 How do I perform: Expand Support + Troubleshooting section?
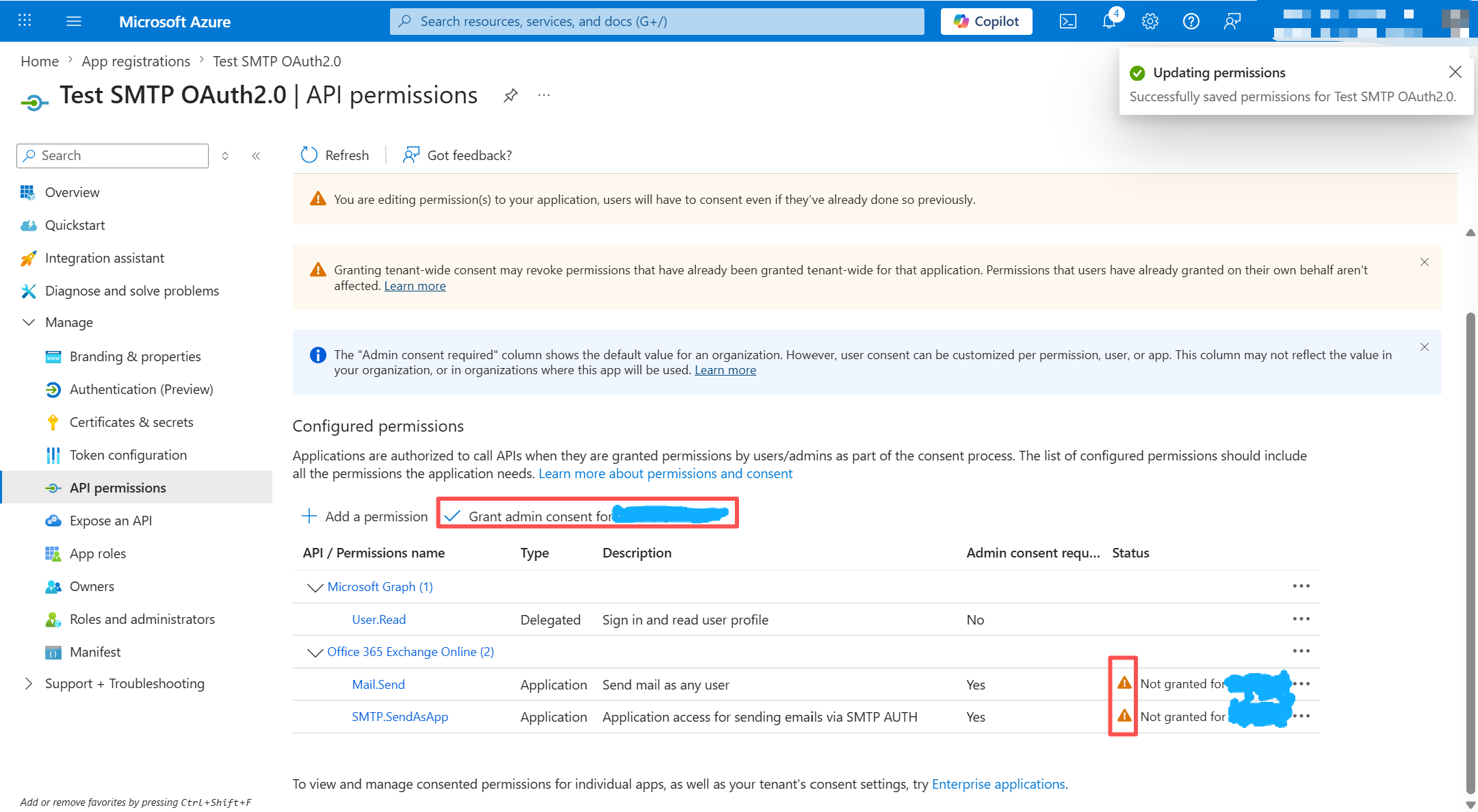click(29, 683)
